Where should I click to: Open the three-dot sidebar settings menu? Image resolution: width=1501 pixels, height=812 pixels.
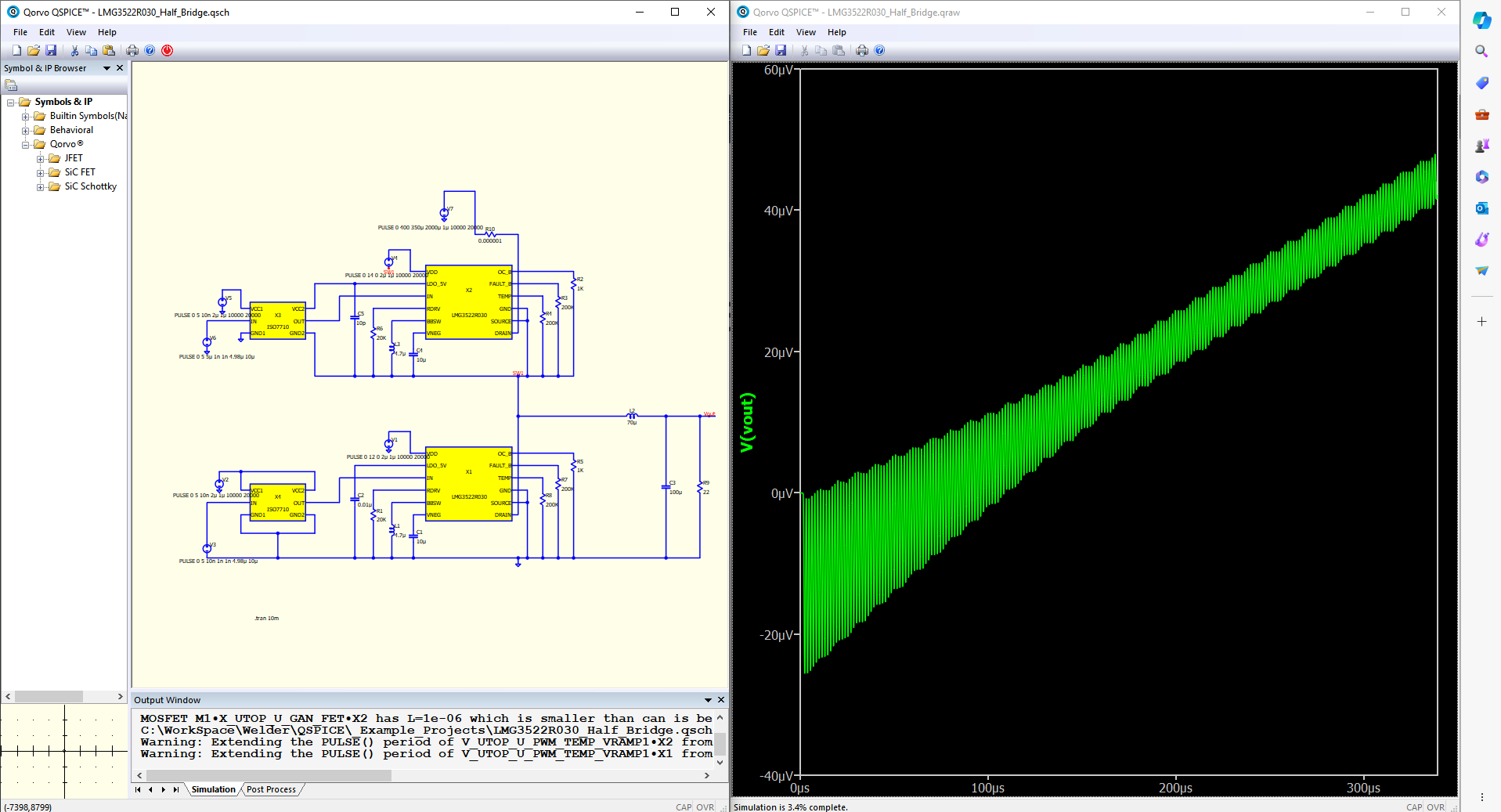click(1481, 797)
